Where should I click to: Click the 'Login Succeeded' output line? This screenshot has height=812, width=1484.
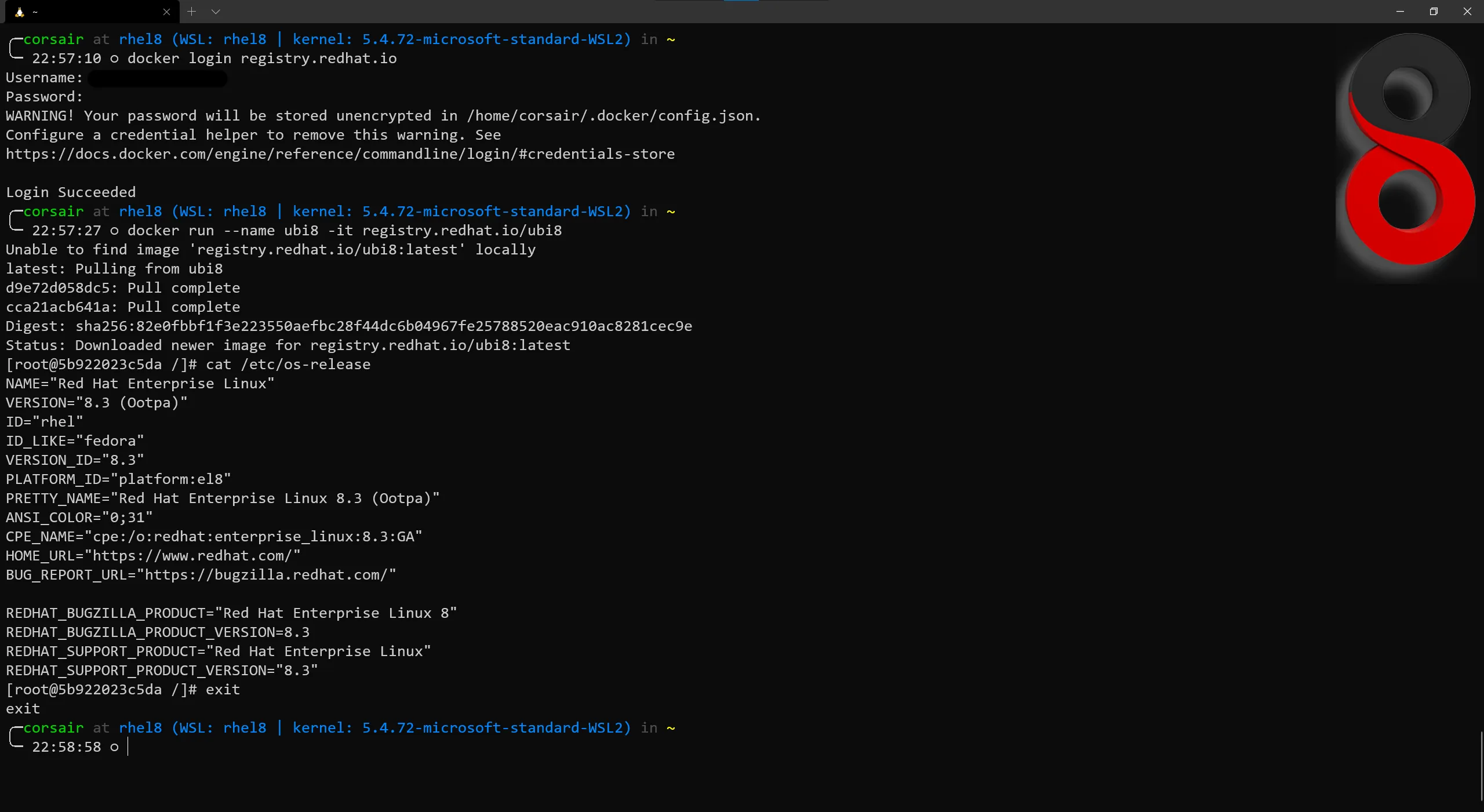71,192
